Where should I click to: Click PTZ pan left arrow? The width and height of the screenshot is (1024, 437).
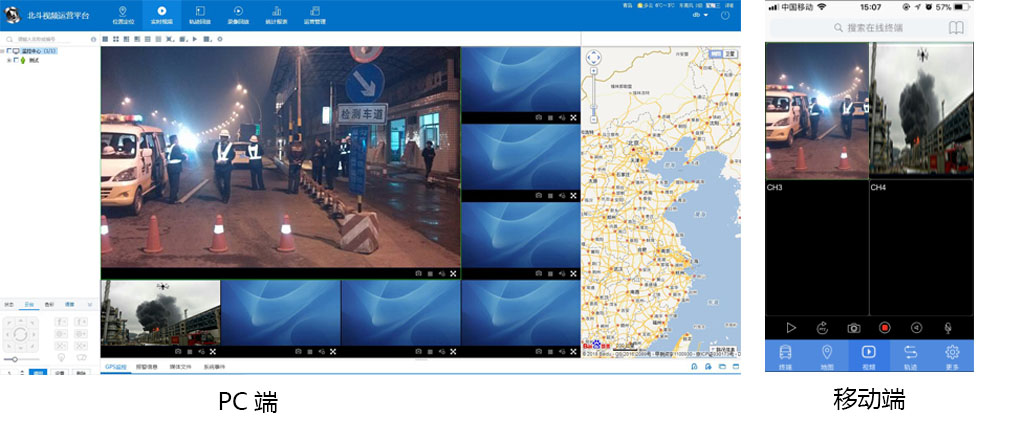[7, 334]
